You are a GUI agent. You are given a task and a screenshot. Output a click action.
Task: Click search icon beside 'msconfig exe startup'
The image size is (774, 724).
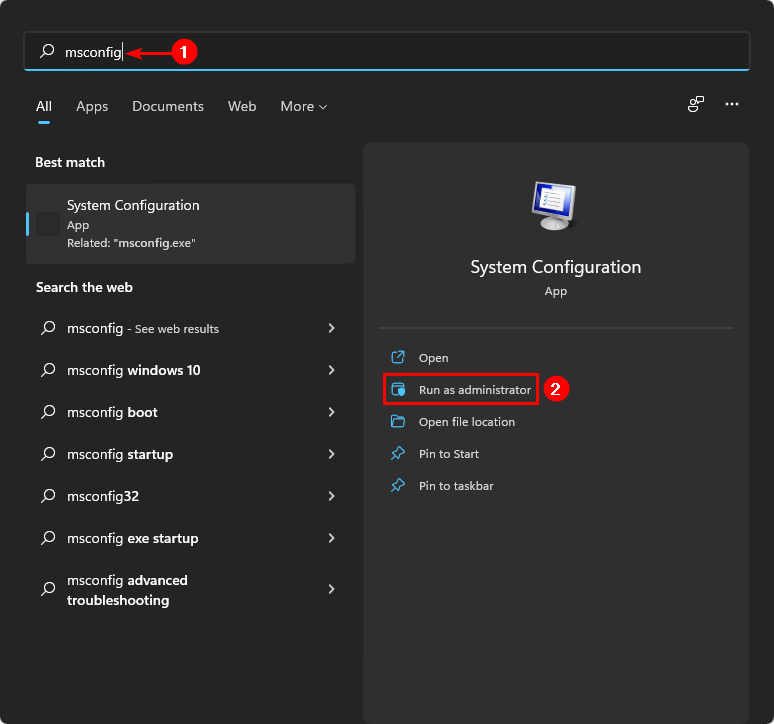(48, 537)
